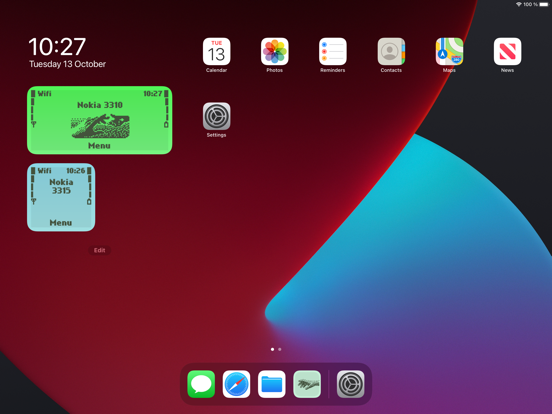Tap the 10:27 clock display

tap(57, 47)
